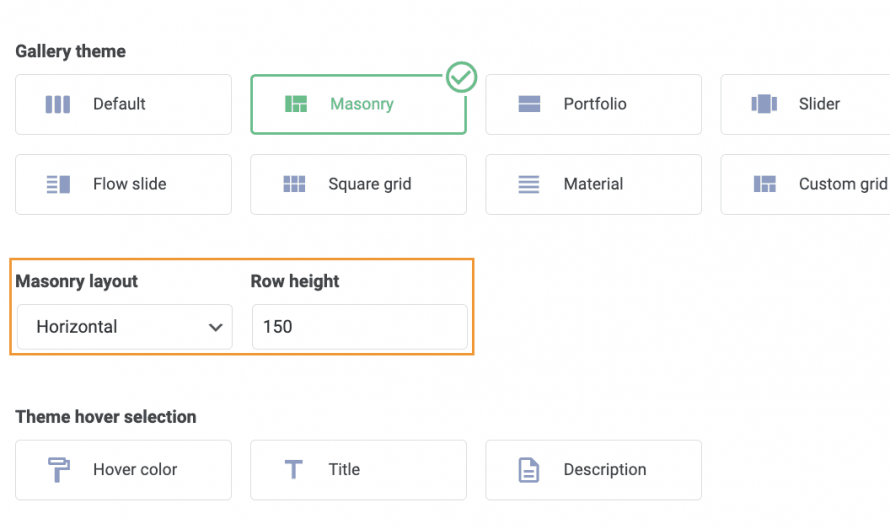Click the Square grid icon
This screenshot has width=890, height=529.
click(x=294, y=184)
